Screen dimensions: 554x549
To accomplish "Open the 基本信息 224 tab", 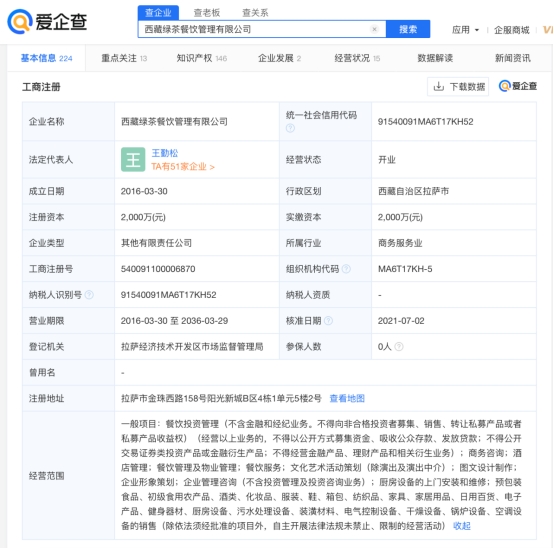I will 47,58.
